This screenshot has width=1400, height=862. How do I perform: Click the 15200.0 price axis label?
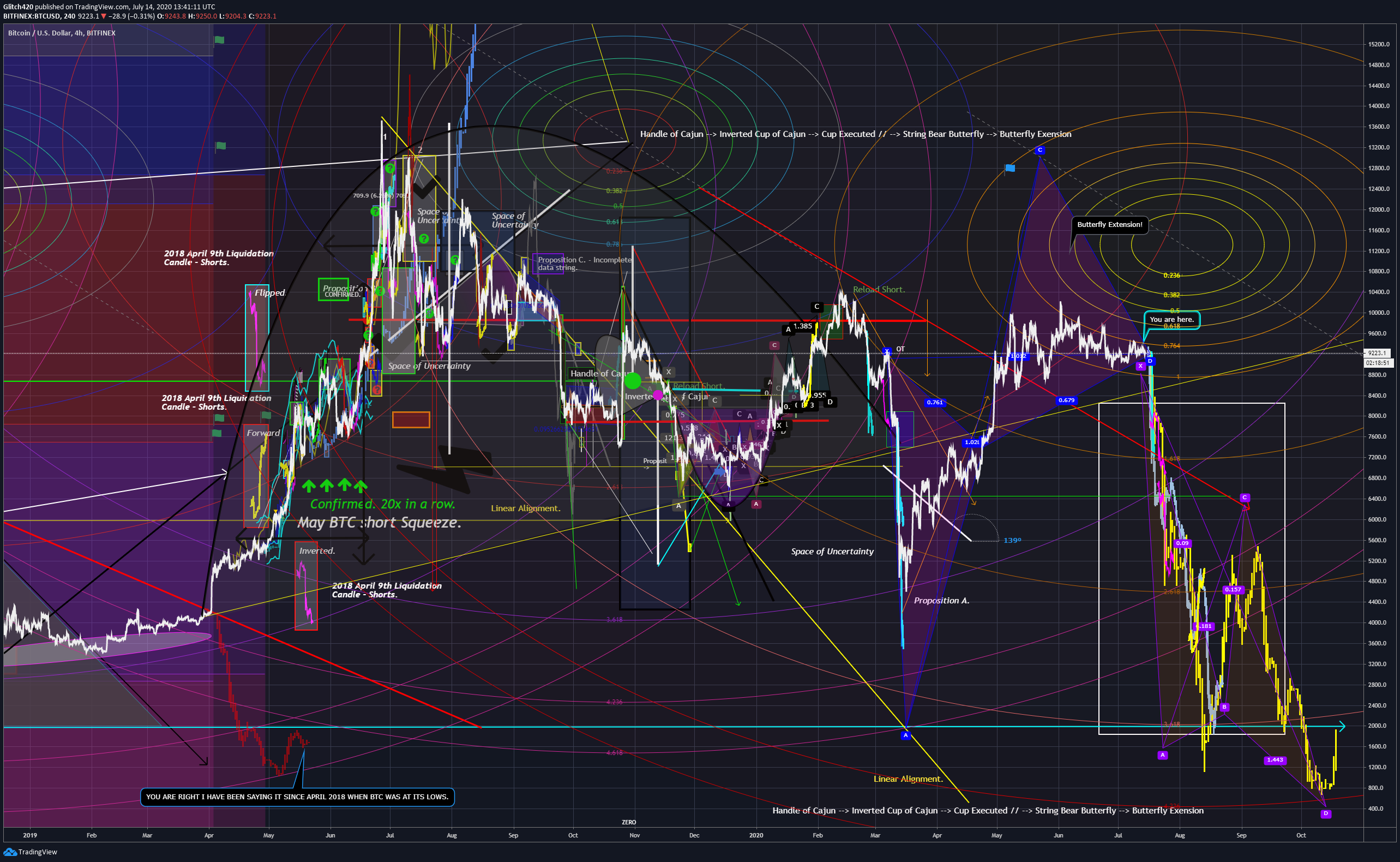(x=1379, y=44)
